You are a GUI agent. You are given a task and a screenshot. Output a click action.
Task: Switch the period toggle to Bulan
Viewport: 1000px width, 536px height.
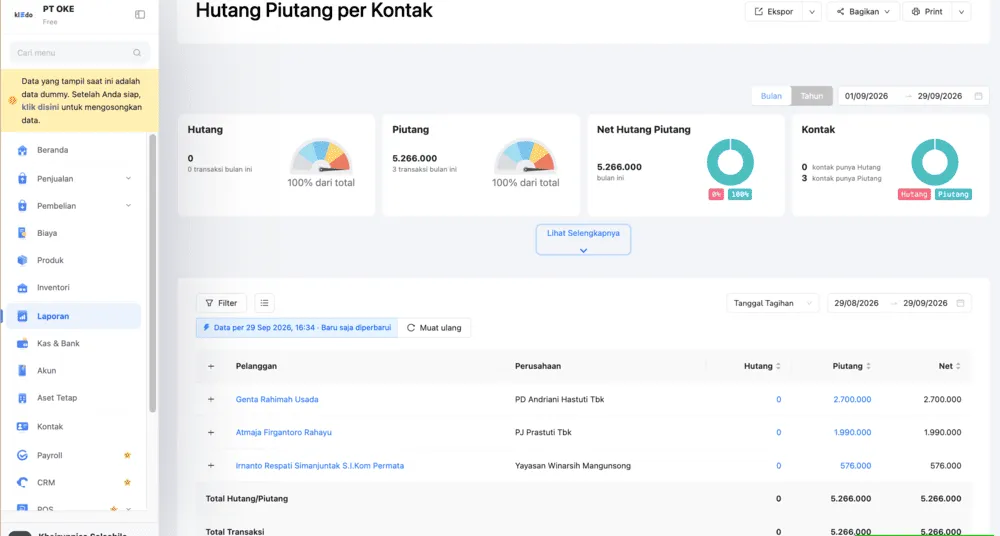(771, 96)
